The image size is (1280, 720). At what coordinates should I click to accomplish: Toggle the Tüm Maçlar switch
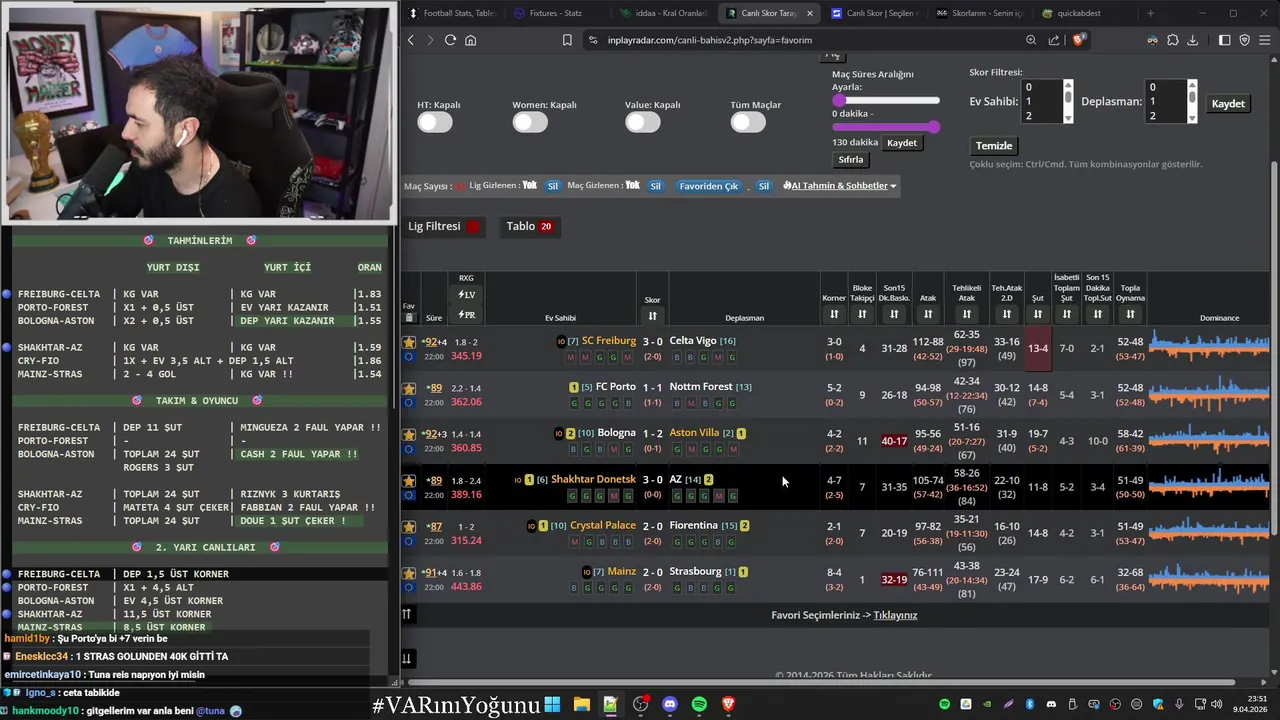click(x=748, y=122)
